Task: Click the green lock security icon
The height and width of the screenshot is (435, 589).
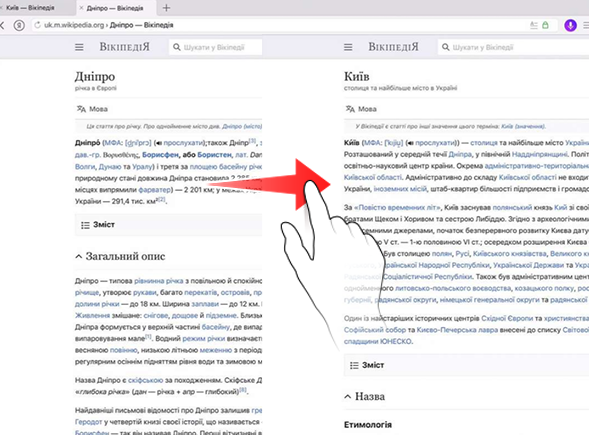Action: point(545,25)
